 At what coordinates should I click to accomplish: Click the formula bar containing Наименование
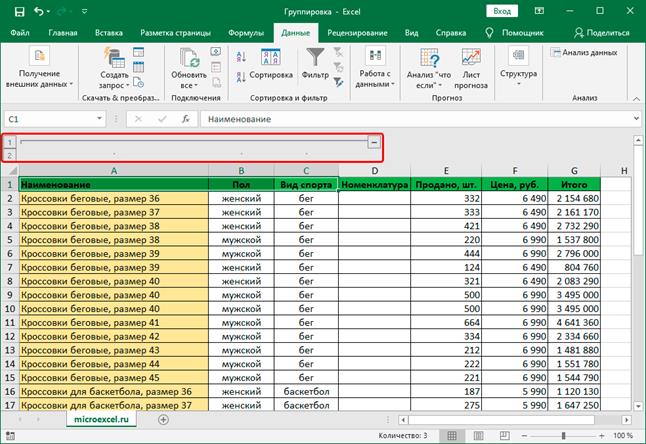point(416,119)
